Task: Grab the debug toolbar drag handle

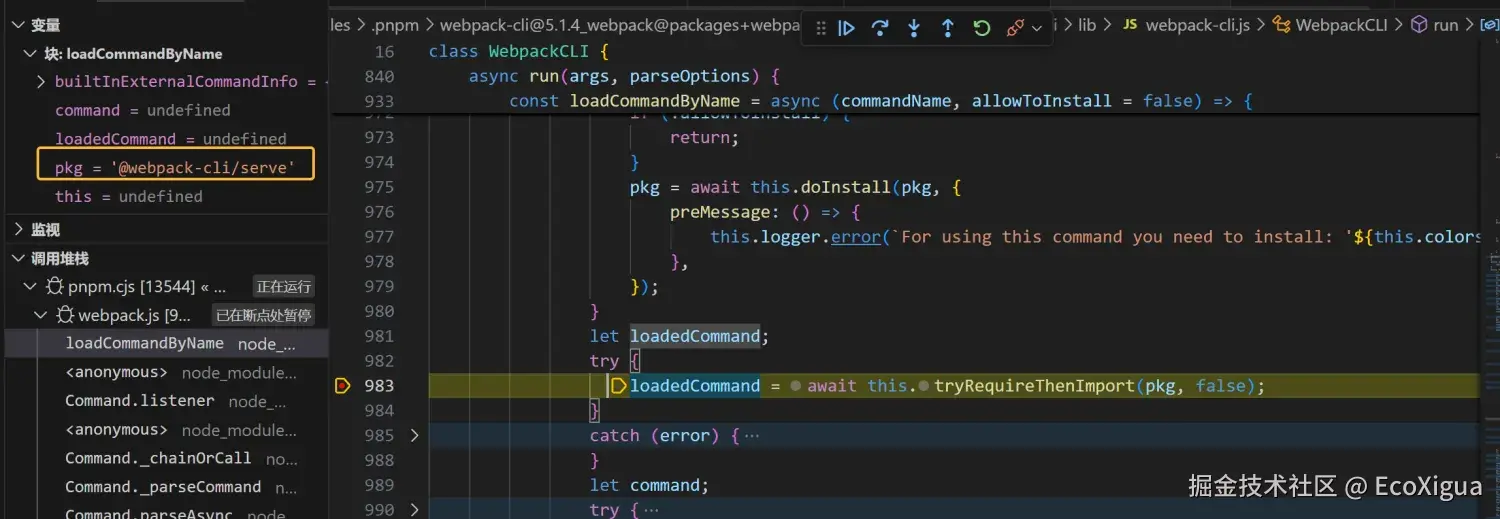Action: click(x=821, y=28)
